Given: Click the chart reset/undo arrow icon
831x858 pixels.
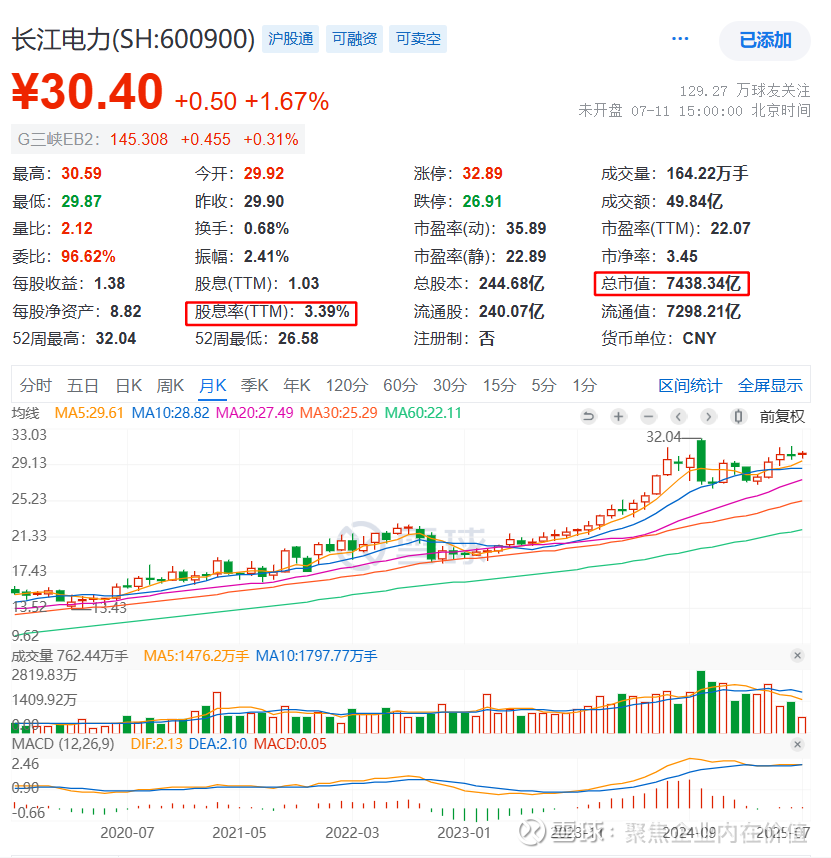Looking at the screenshot, I should [x=588, y=417].
